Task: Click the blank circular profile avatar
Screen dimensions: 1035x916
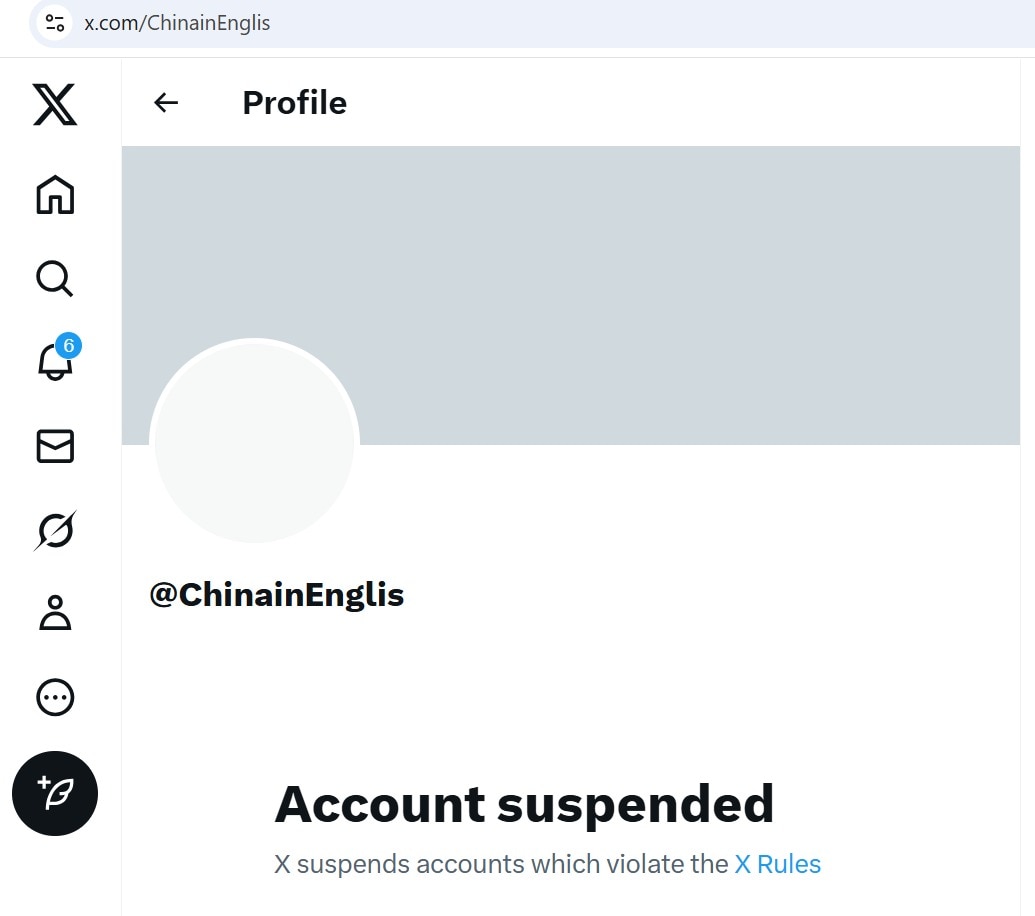Action: 255,441
